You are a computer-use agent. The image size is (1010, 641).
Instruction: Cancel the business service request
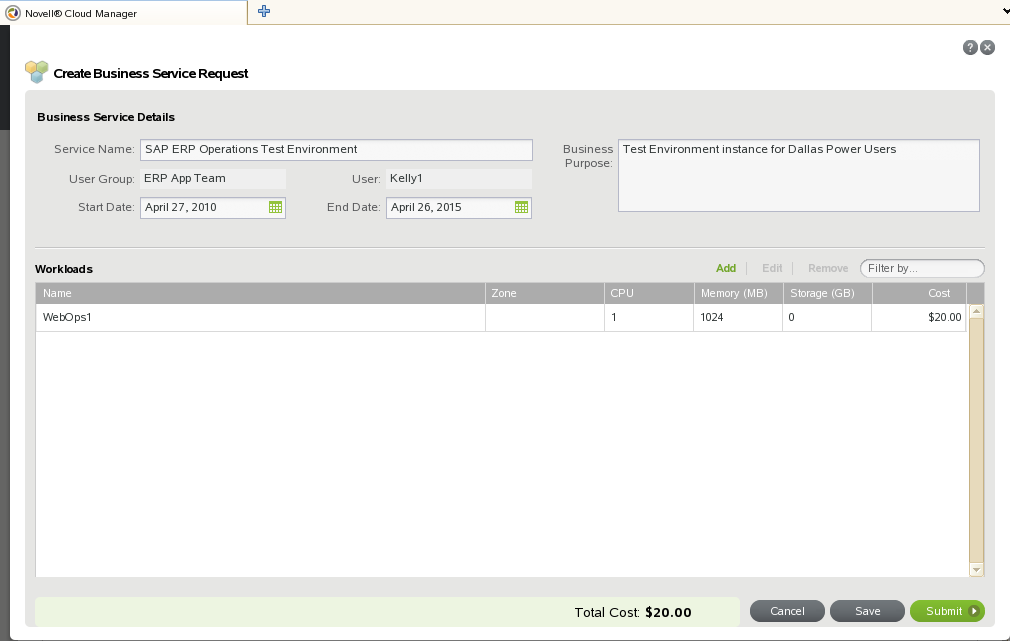[x=787, y=611]
